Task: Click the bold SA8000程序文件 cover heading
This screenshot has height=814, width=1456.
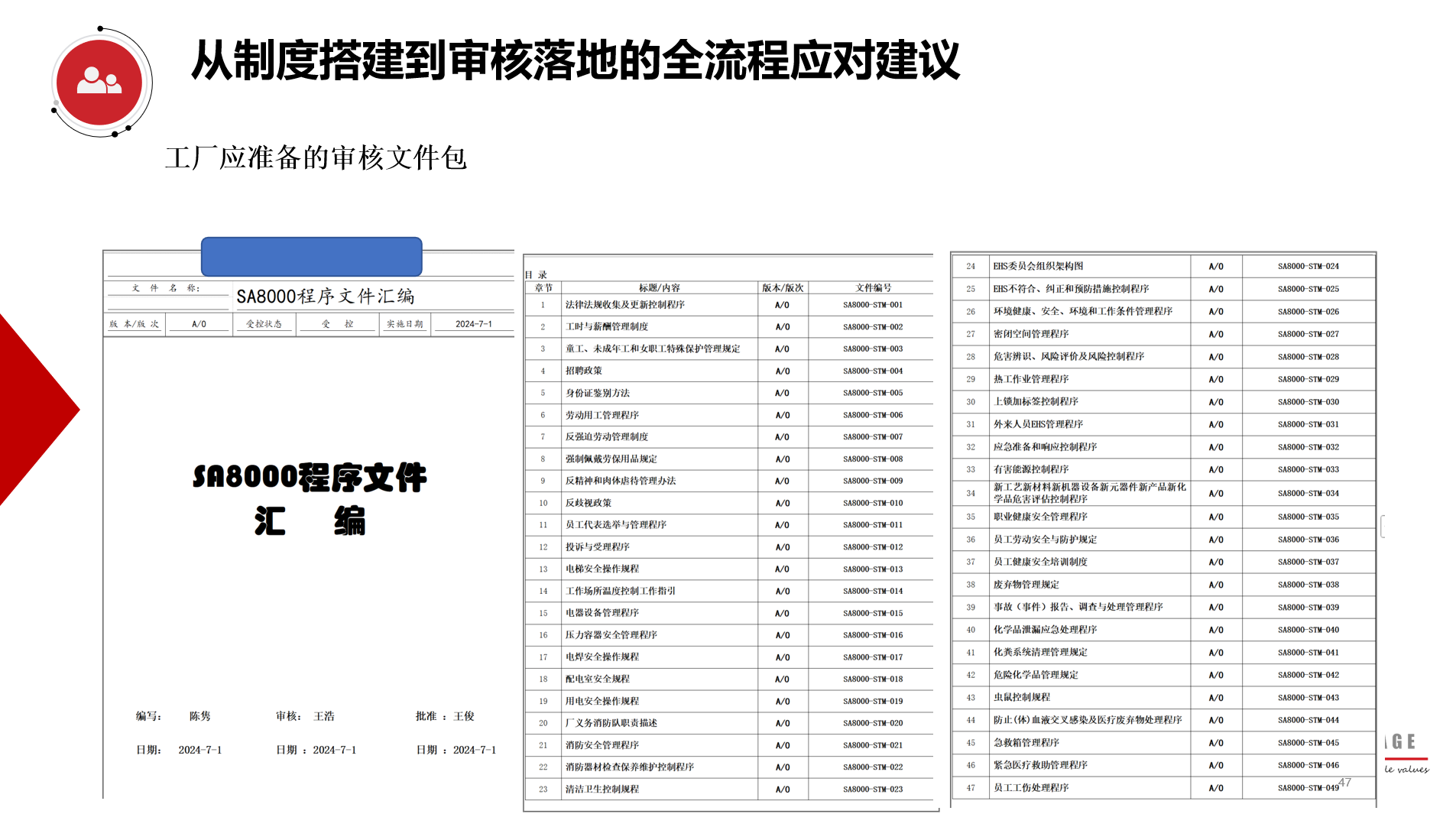Action: (310, 478)
